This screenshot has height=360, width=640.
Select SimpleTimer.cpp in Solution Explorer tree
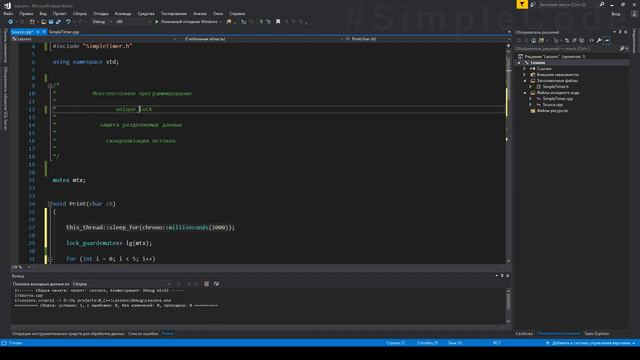click(x=557, y=98)
